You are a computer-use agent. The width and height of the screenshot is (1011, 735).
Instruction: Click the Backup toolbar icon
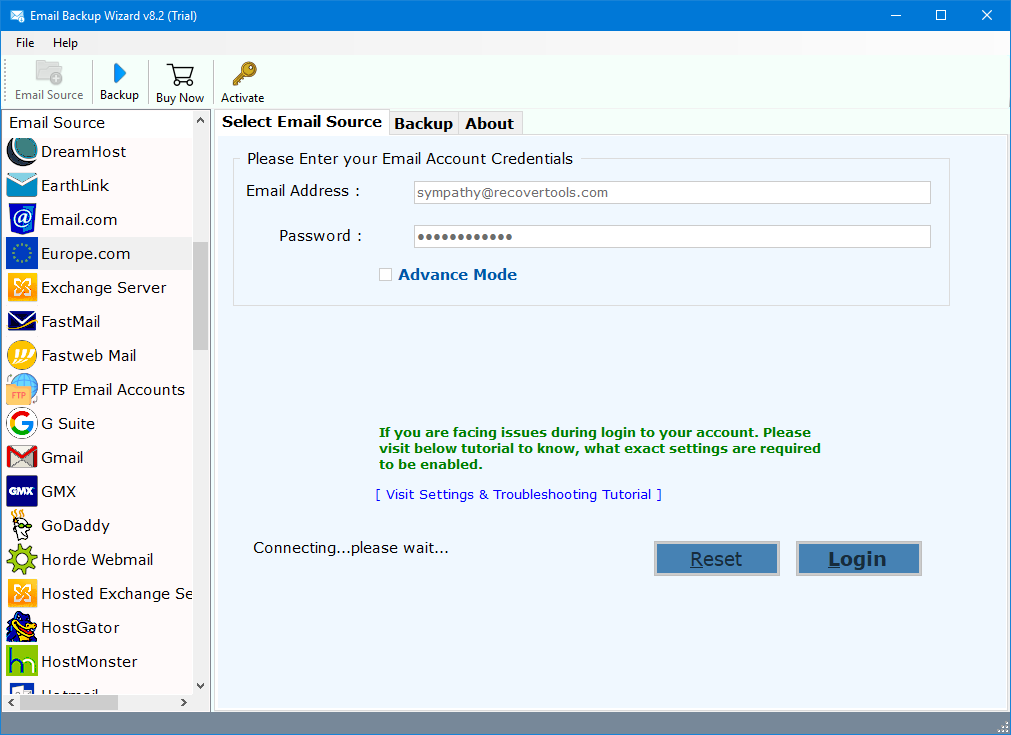tap(119, 73)
